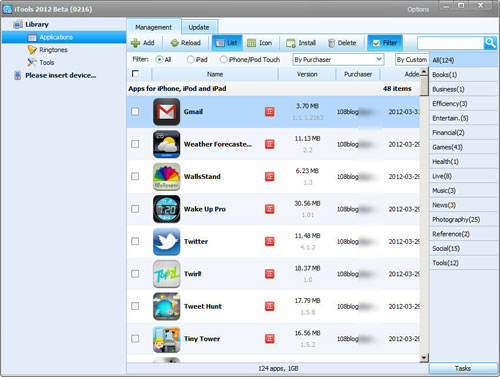This screenshot has width=500, height=377.
Task: Switch to List view
Action: (x=227, y=43)
